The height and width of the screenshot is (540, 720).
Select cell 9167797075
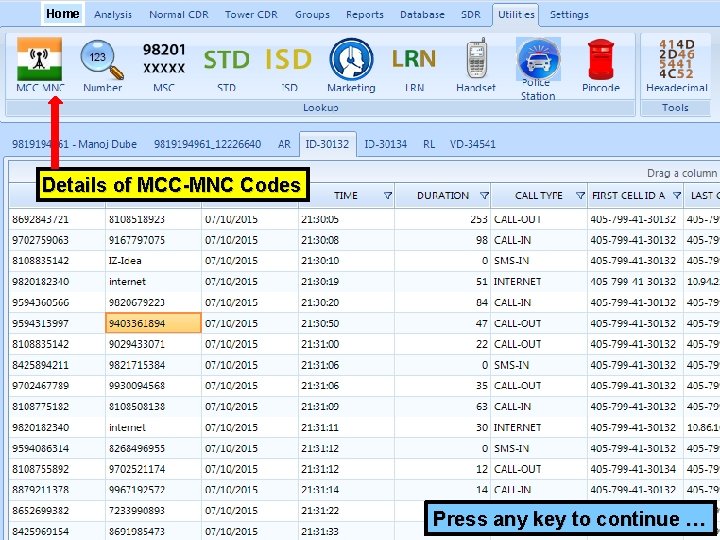pyautogui.click(x=153, y=240)
